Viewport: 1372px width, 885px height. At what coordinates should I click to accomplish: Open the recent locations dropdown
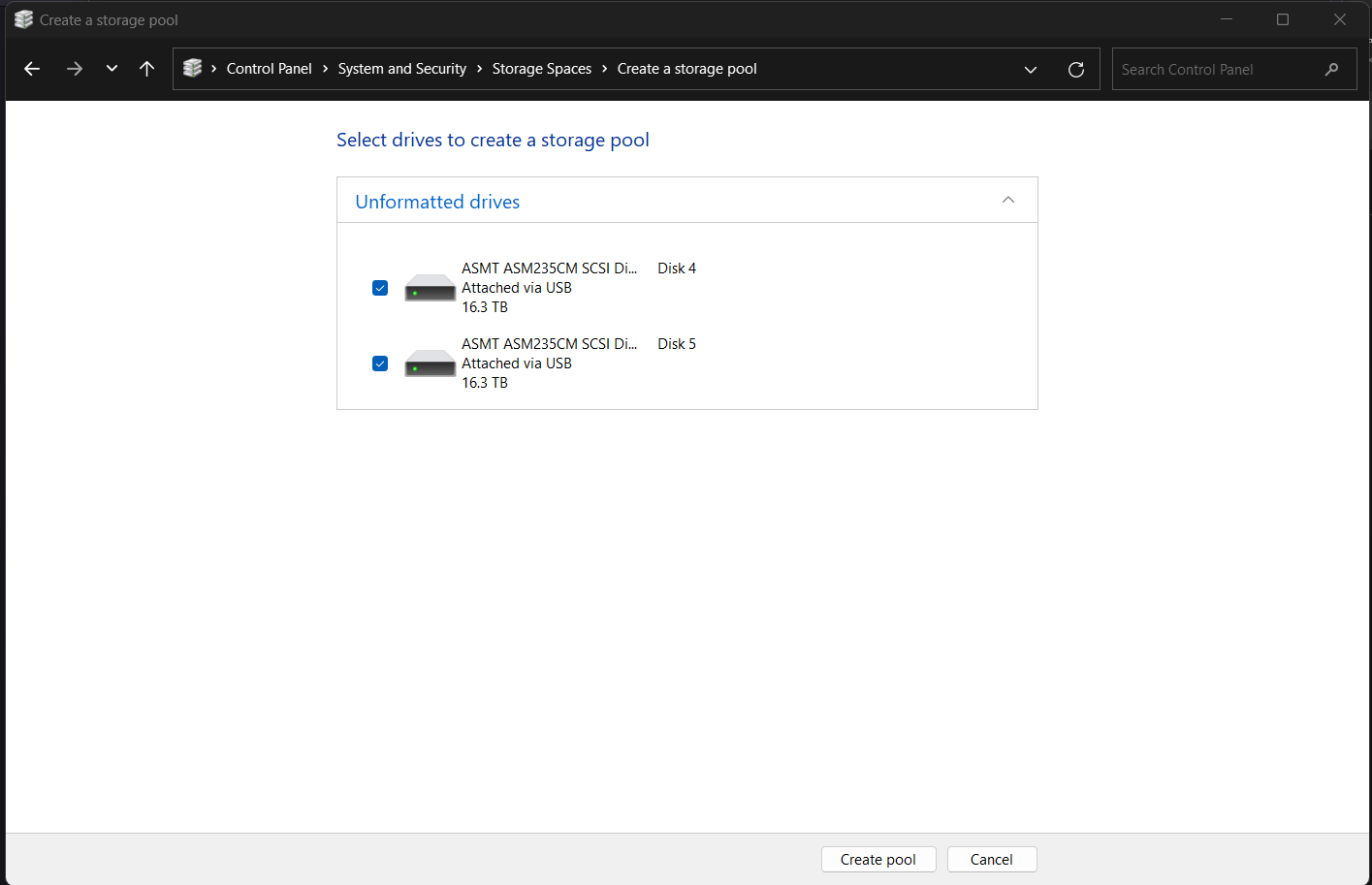click(x=112, y=69)
